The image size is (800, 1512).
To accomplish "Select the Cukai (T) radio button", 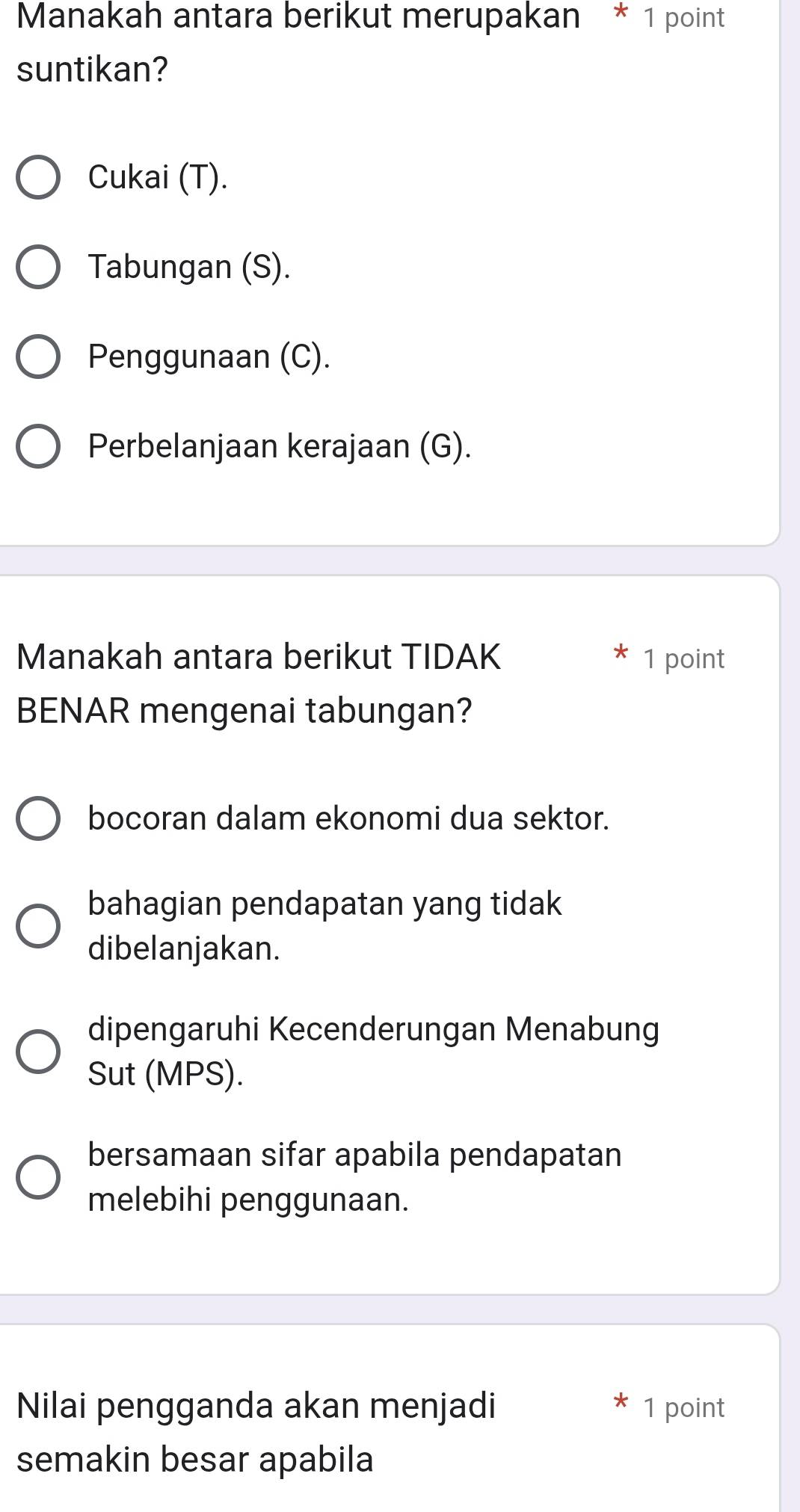I will [38, 178].
